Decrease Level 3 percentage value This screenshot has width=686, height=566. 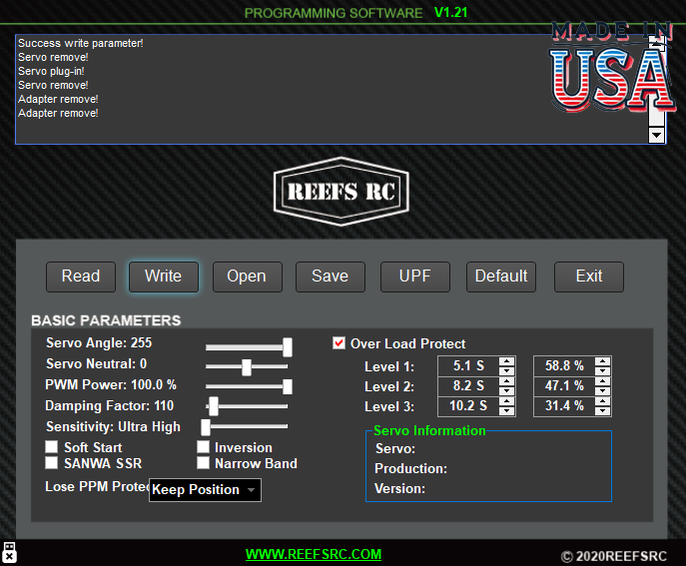coord(602,411)
